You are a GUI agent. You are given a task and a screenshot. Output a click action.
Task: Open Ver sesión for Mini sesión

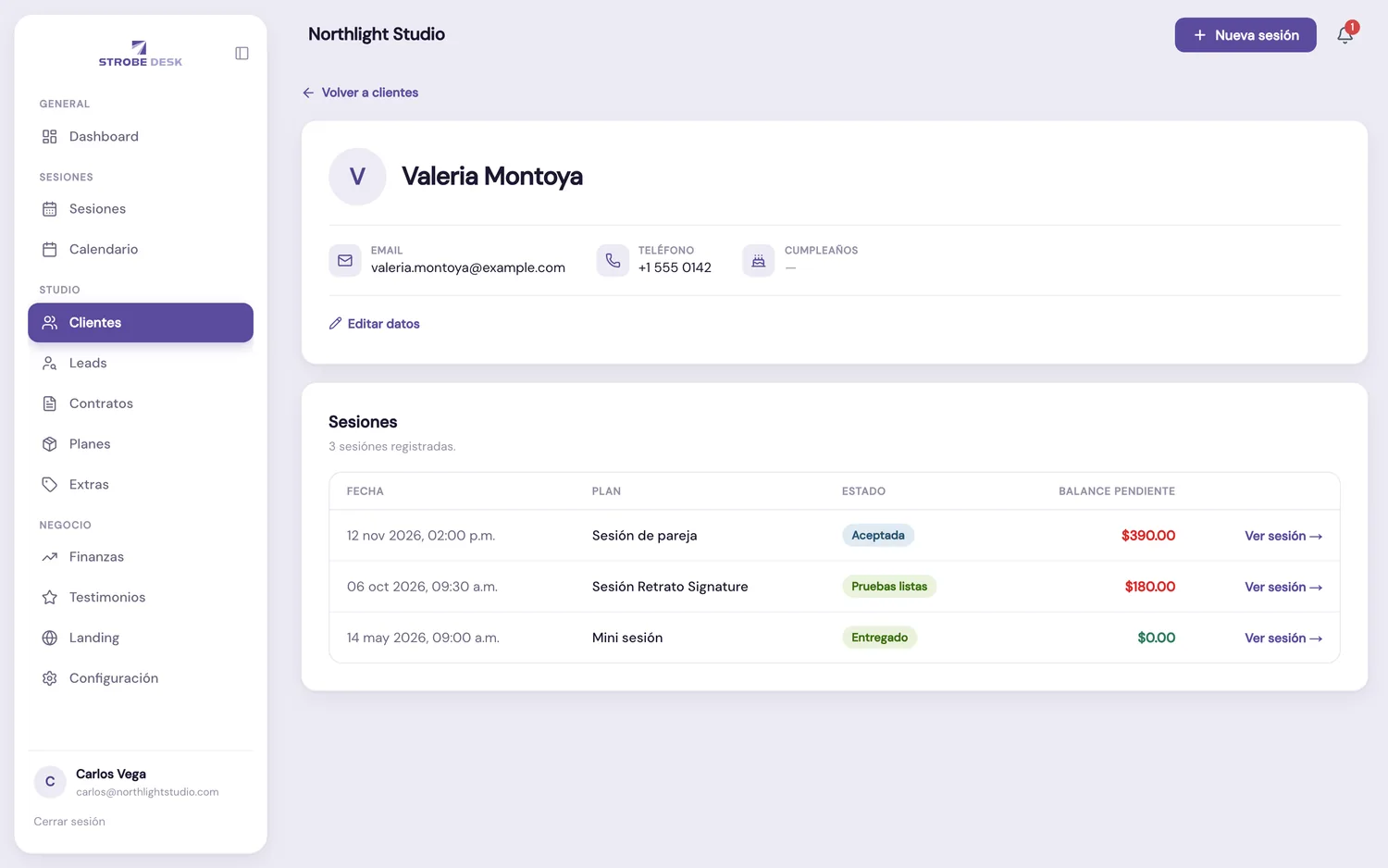[x=1283, y=638]
